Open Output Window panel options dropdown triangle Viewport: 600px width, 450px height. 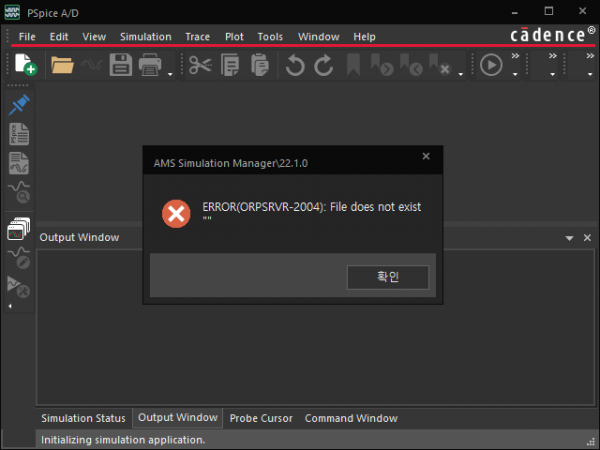click(569, 238)
